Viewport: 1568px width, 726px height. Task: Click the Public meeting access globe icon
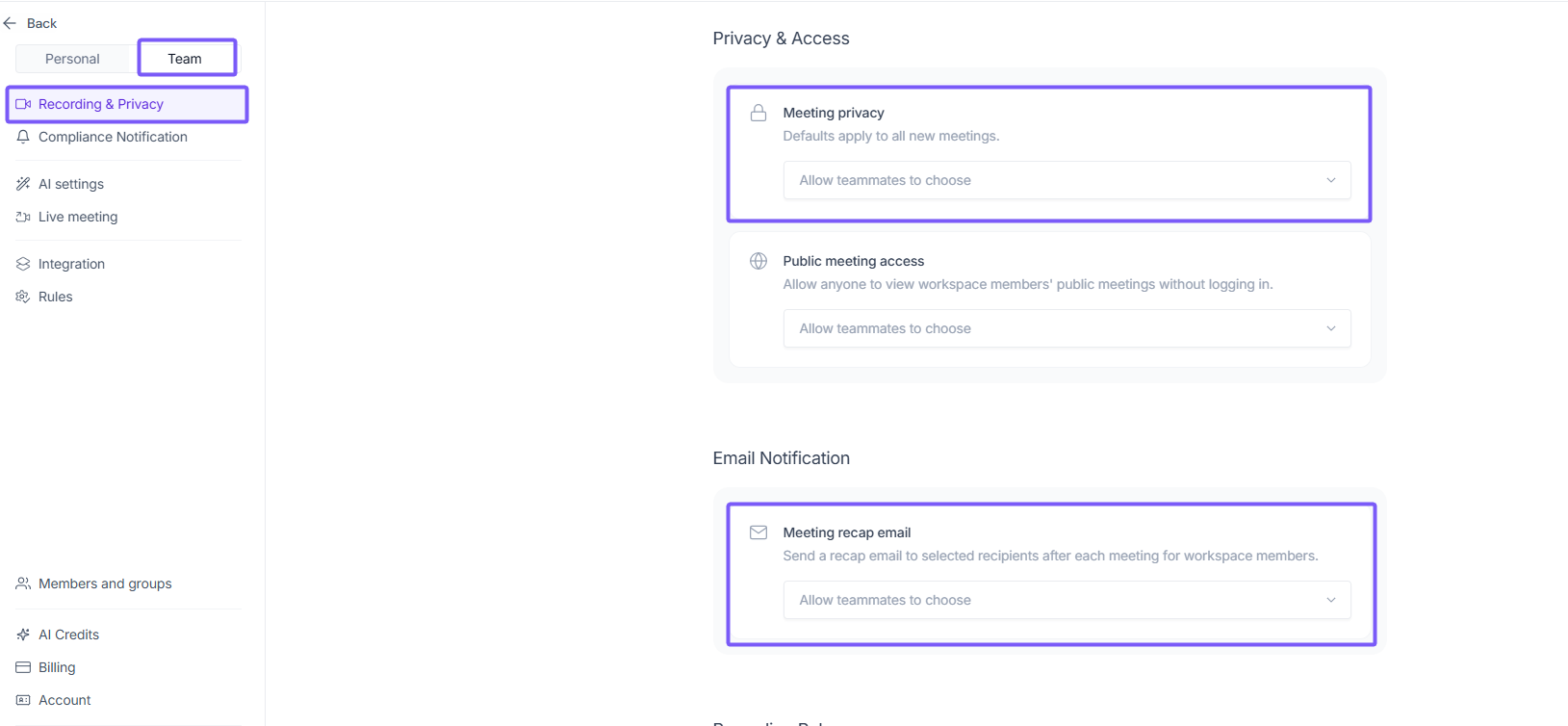(758, 261)
